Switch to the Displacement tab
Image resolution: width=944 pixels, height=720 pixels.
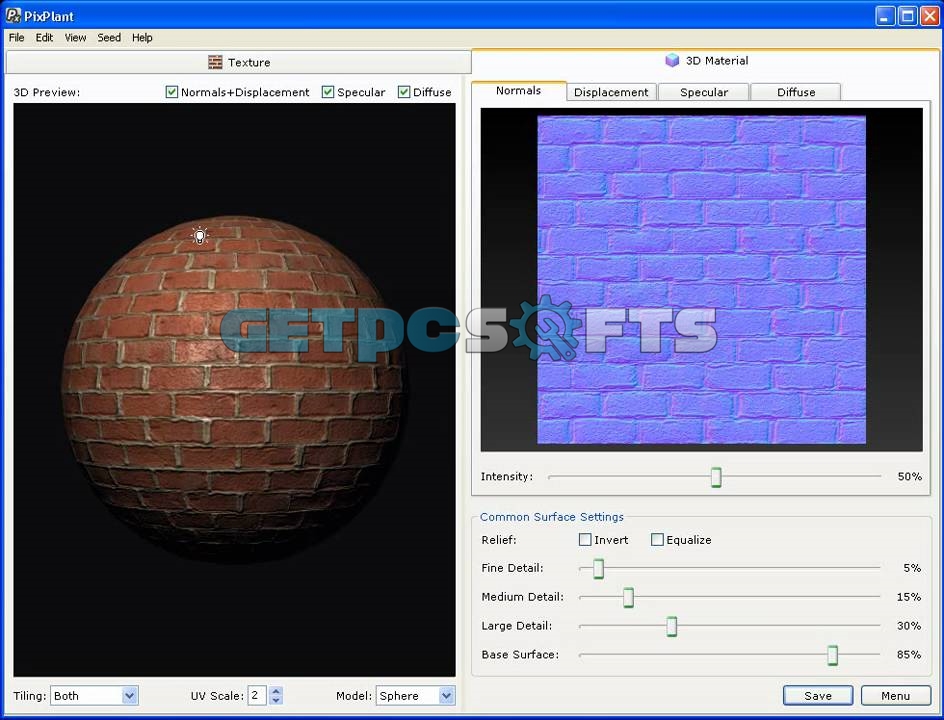[611, 92]
